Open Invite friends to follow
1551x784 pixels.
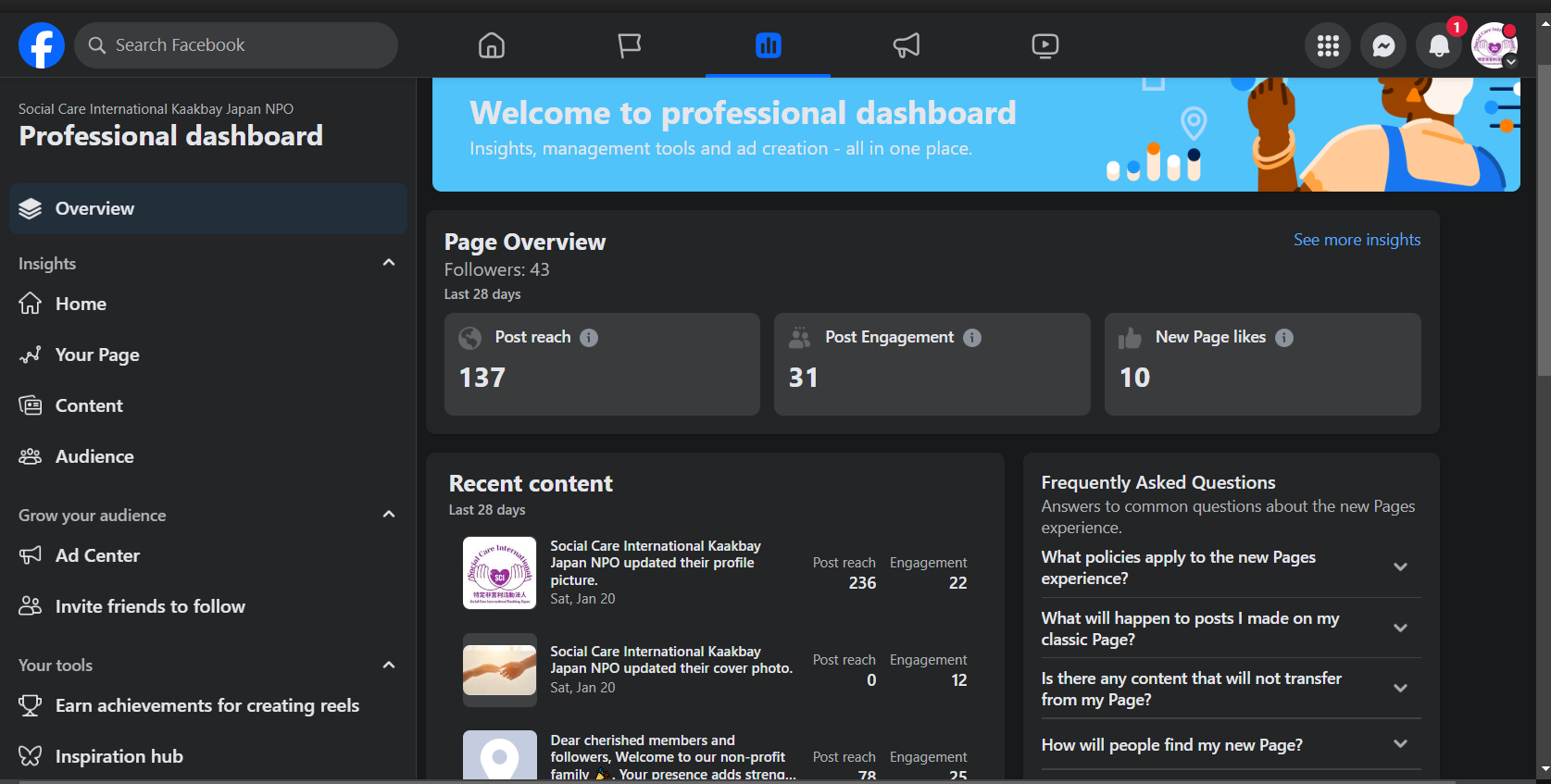point(208,606)
